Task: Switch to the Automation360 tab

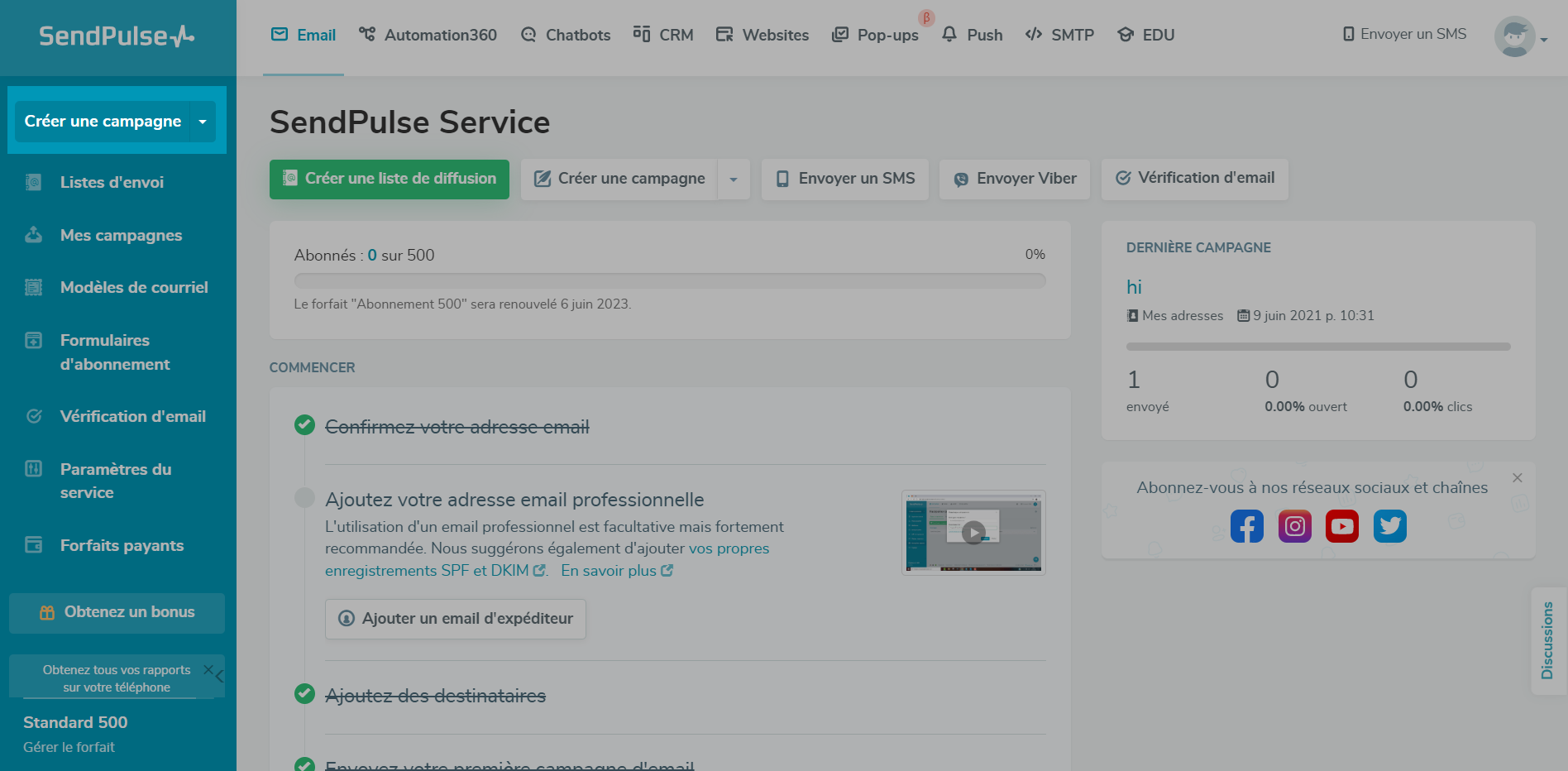Action: point(428,35)
